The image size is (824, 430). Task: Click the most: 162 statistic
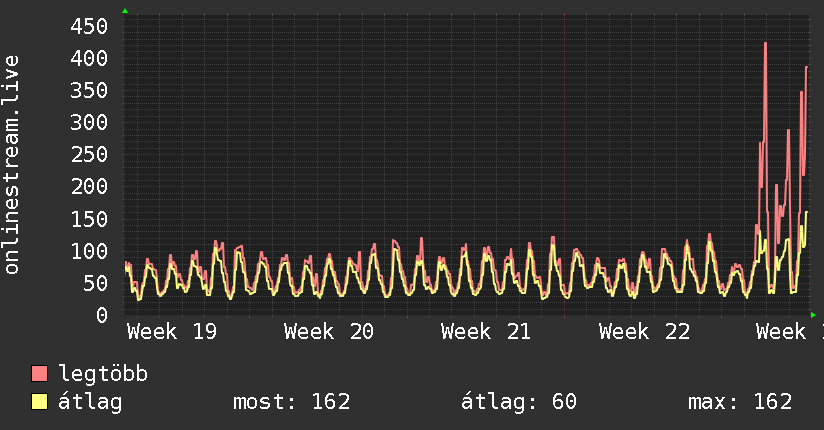(x=292, y=402)
